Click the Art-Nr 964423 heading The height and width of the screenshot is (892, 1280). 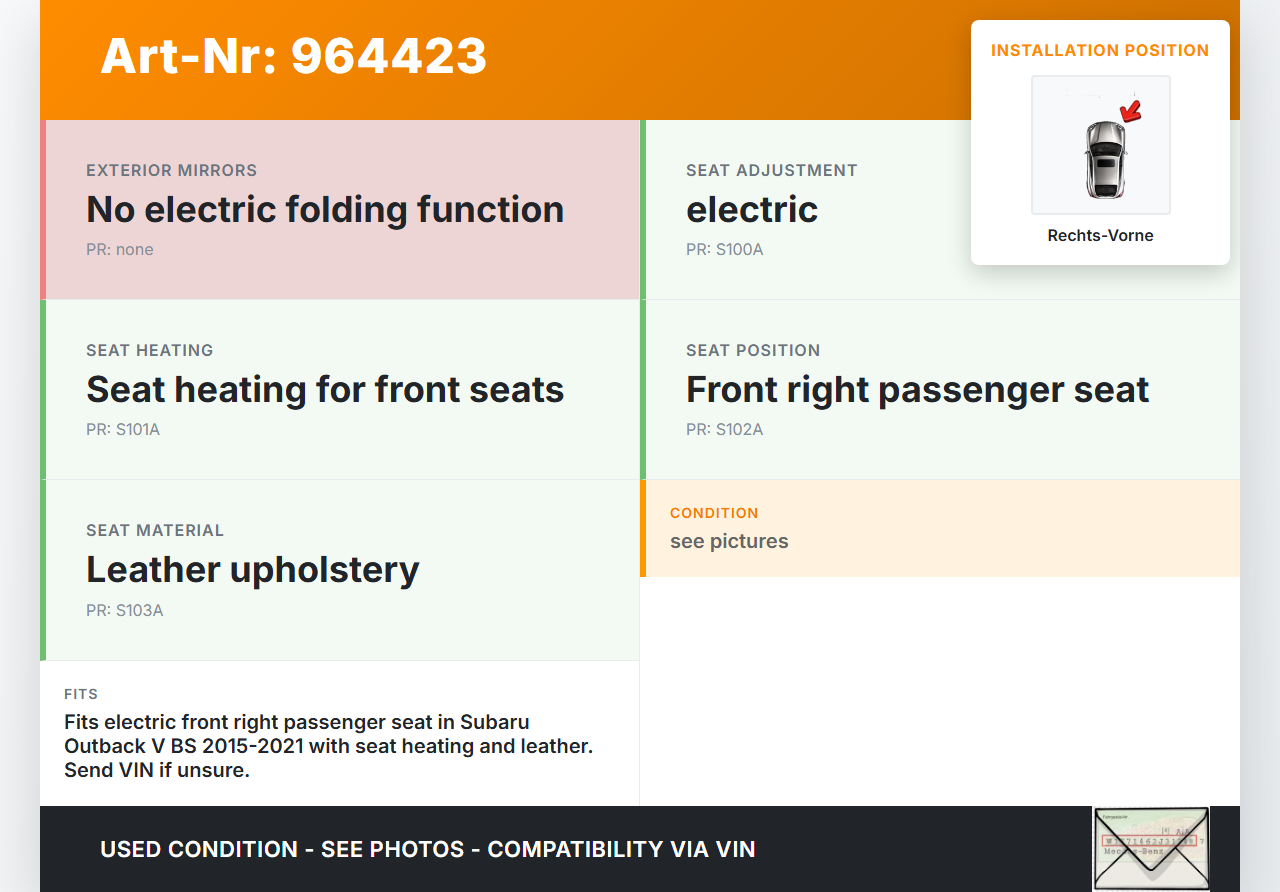tap(293, 56)
